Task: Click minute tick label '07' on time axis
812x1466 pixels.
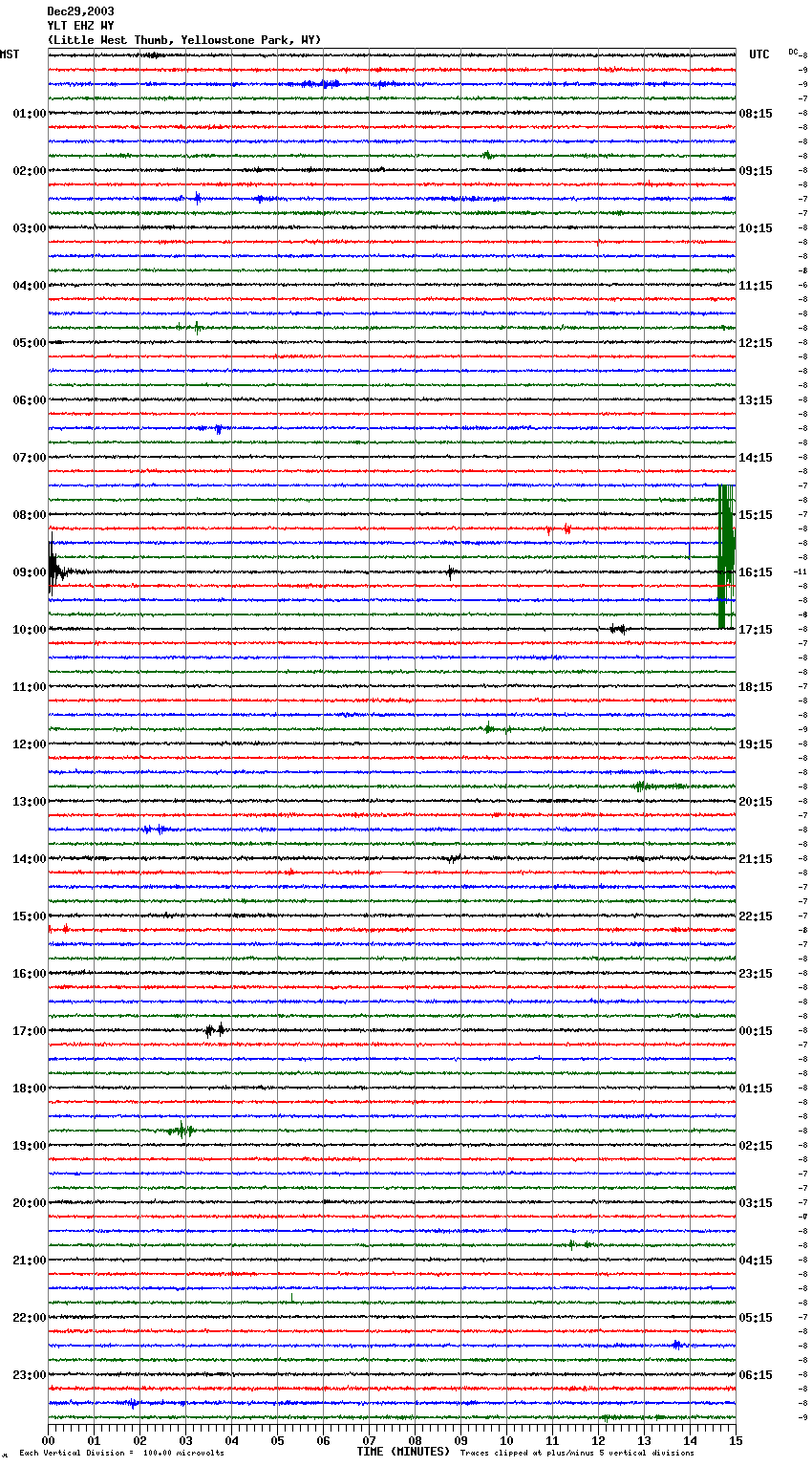Action: (369, 1440)
